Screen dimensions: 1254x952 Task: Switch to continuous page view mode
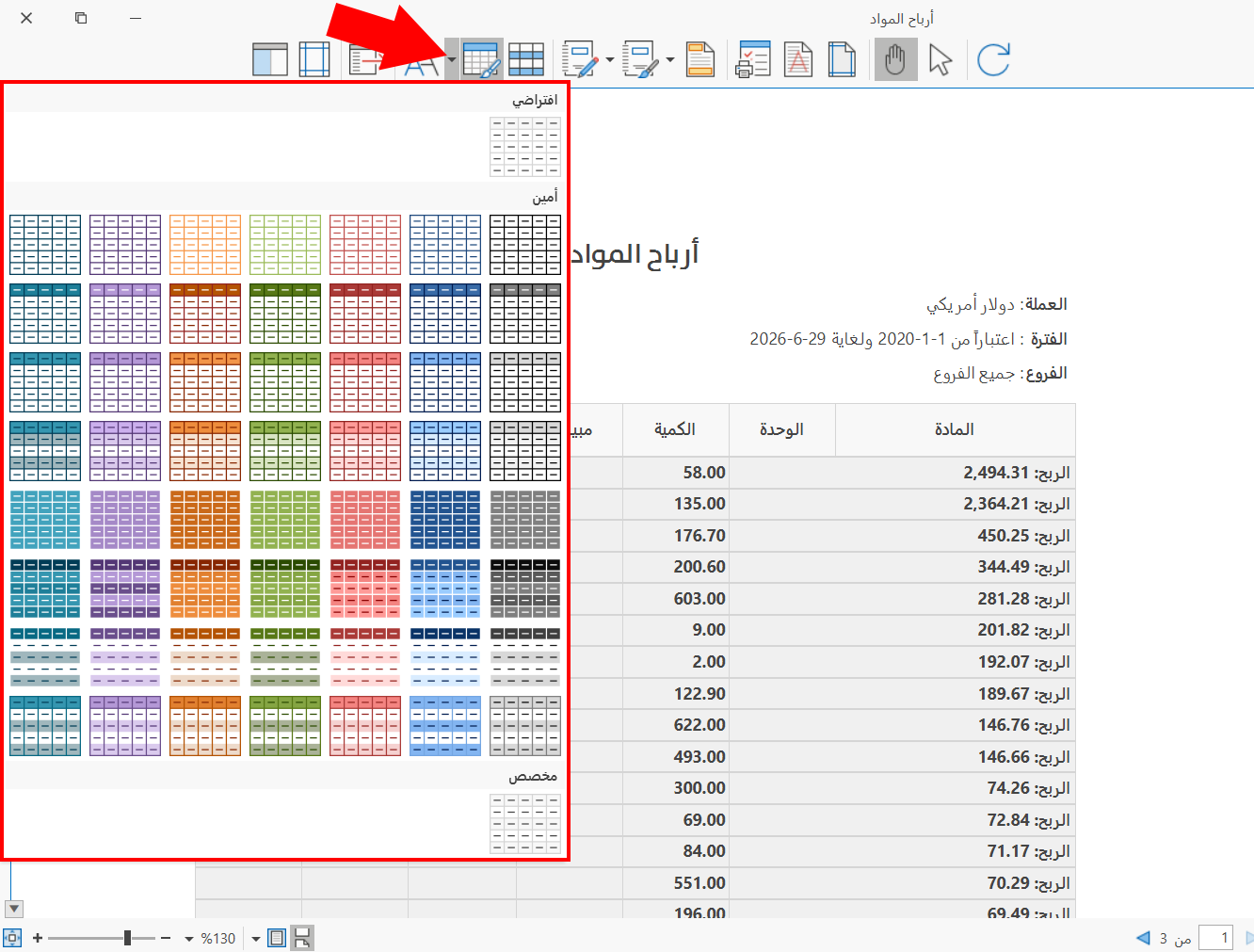point(302,938)
